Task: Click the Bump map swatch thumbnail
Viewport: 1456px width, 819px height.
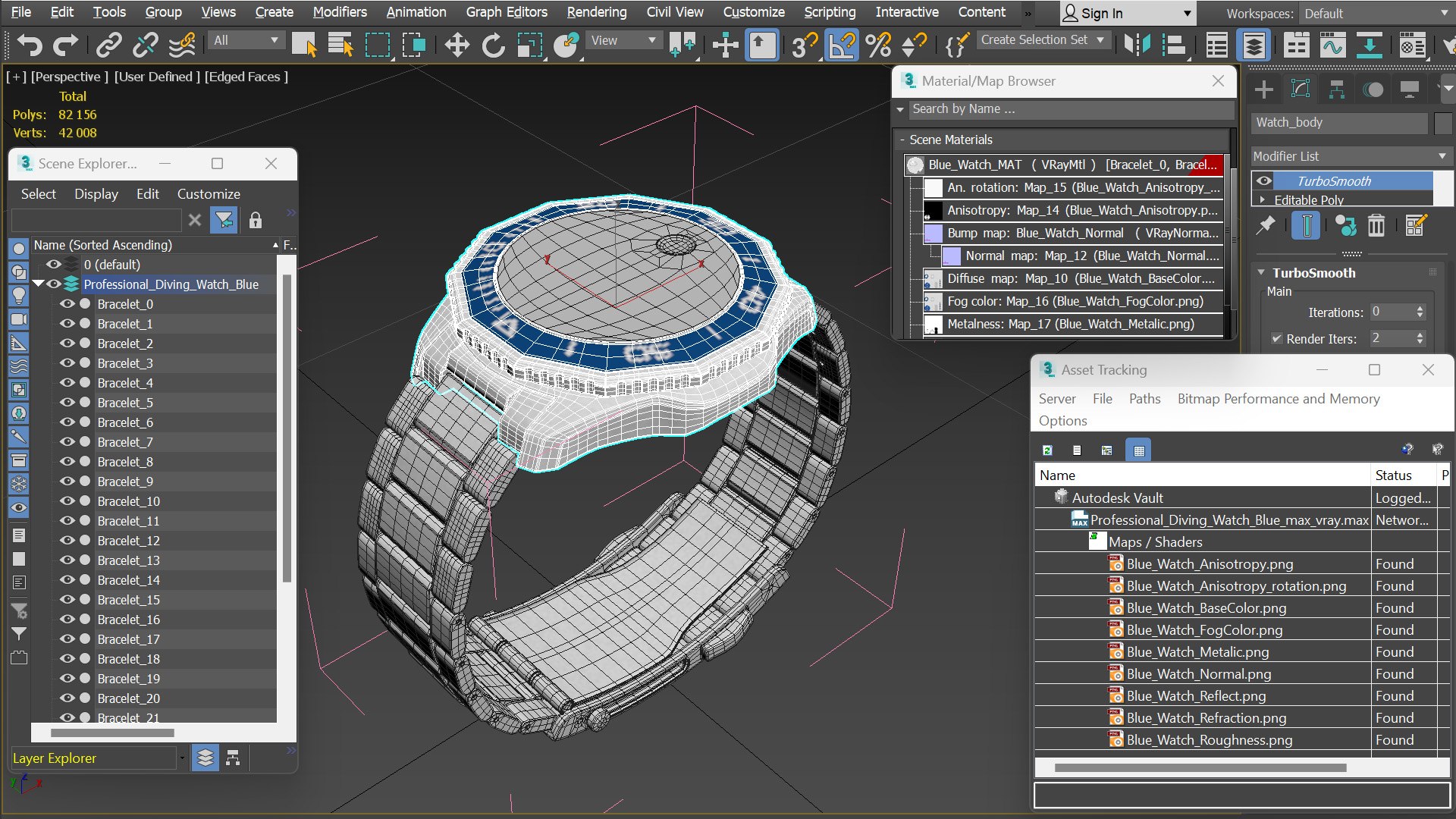Action: point(934,233)
